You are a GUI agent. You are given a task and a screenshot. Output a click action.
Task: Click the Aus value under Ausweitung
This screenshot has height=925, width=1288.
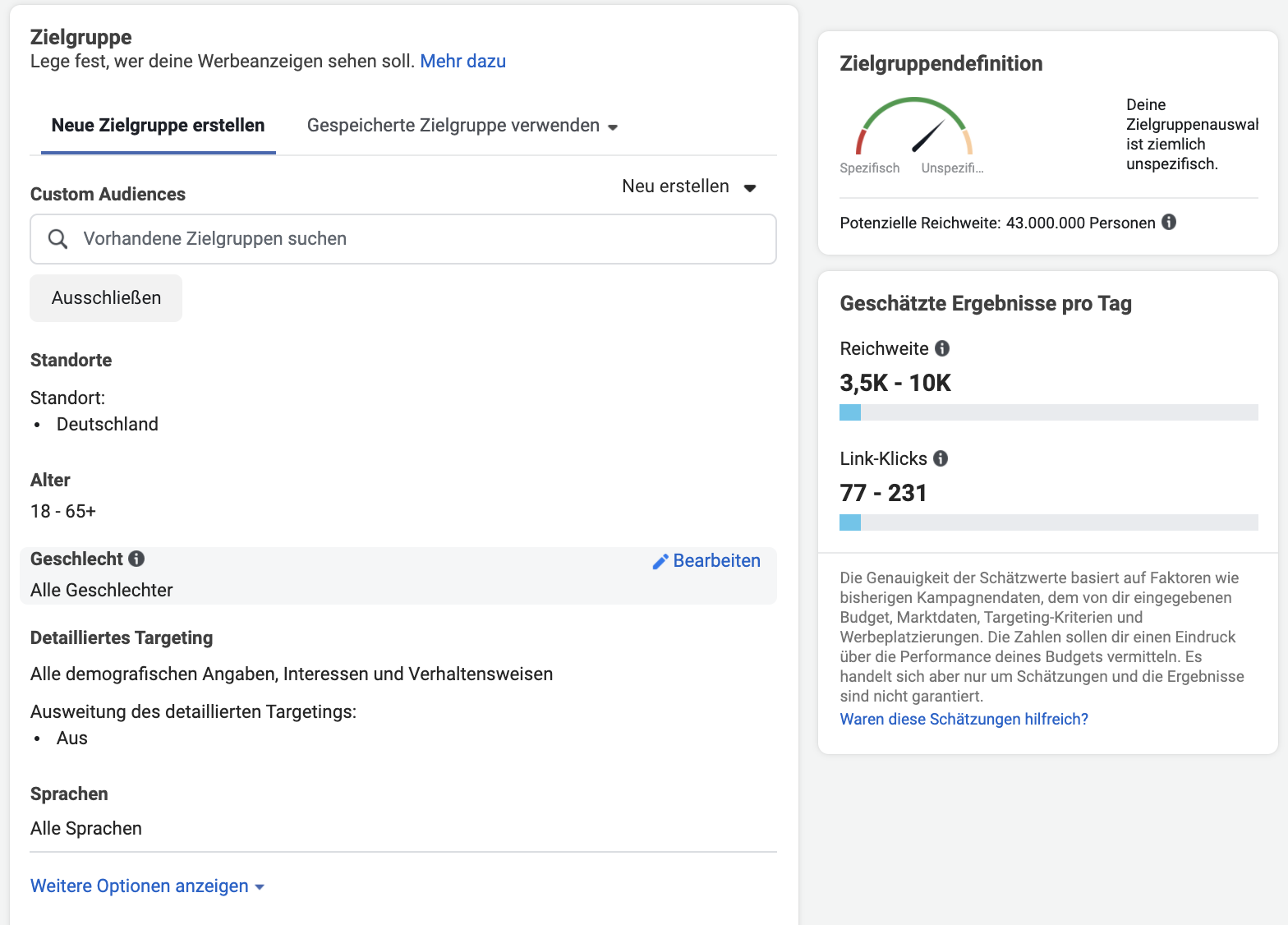click(72, 739)
